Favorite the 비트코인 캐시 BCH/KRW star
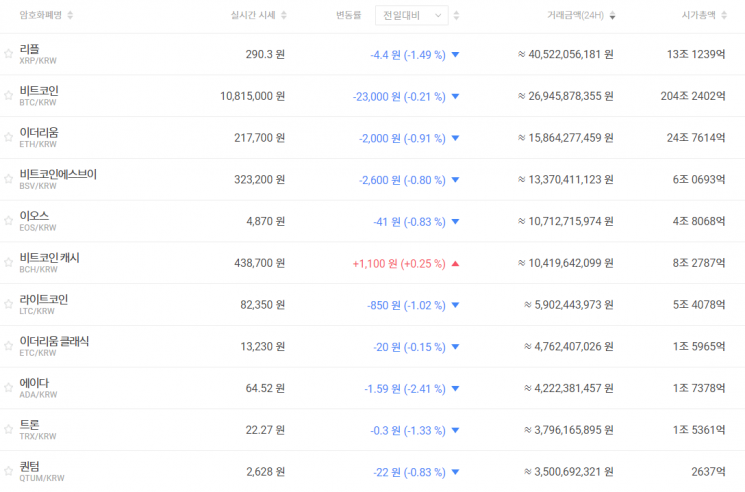 tap(8, 263)
